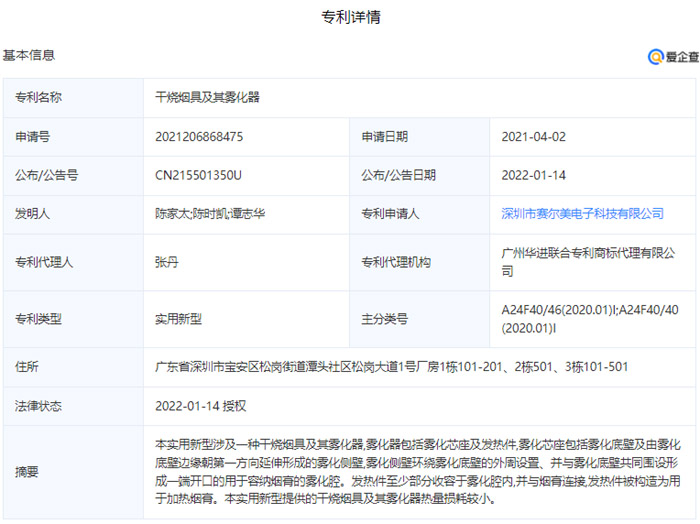Image resolution: width=700 pixels, height=524 pixels.
Task: Click the abstract paragraph text
Action: (418, 471)
